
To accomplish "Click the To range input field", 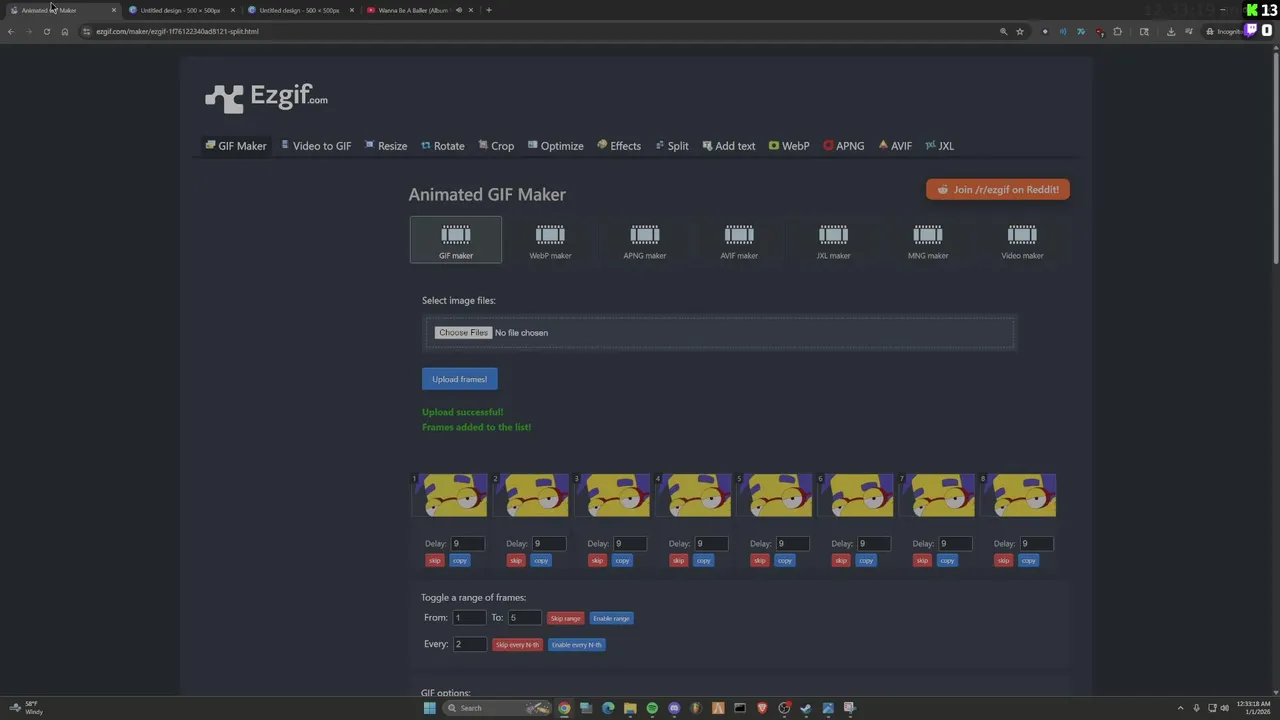I will point(524,618).
